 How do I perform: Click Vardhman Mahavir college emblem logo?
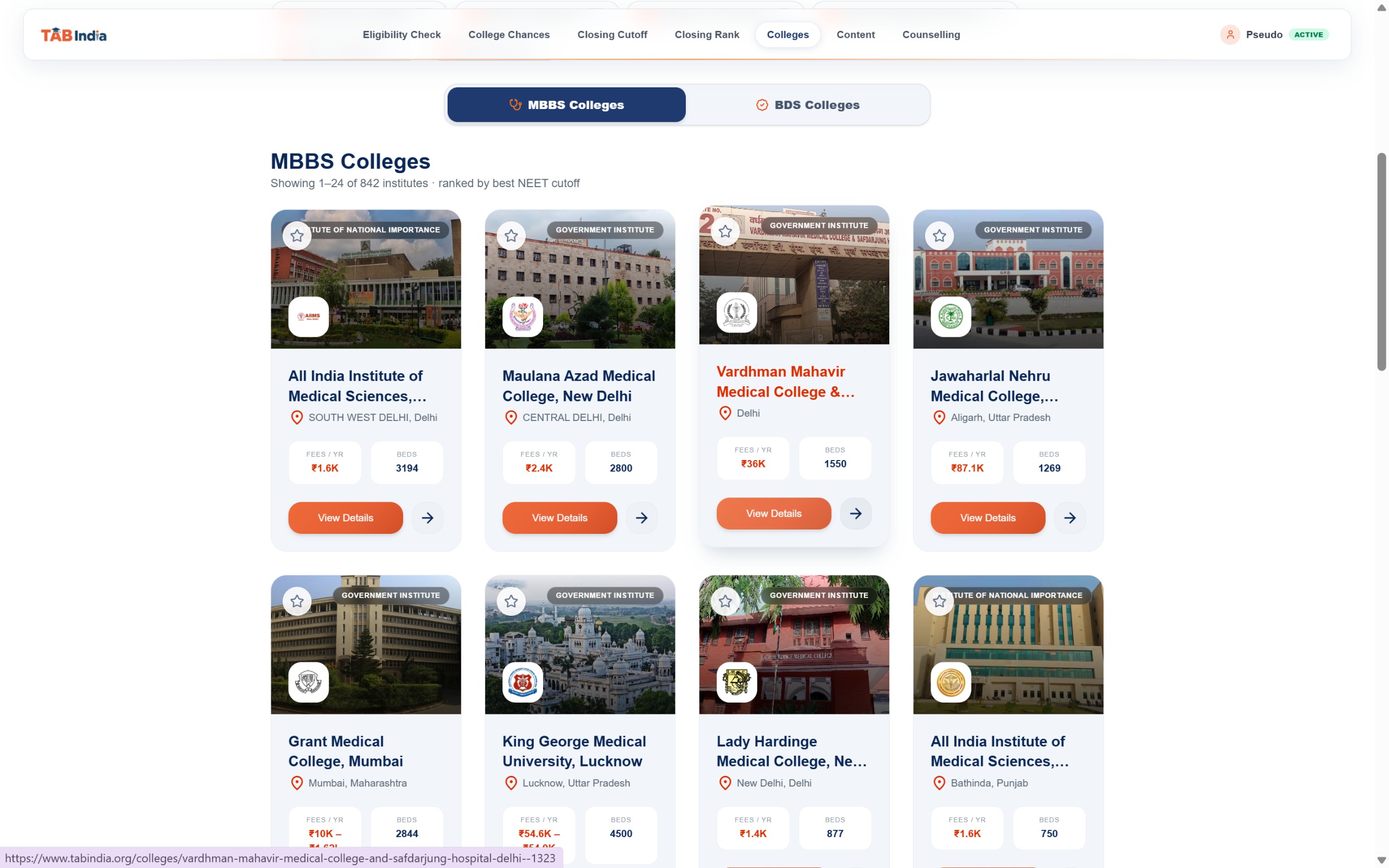pyautogui.click(x=736, y=312)
